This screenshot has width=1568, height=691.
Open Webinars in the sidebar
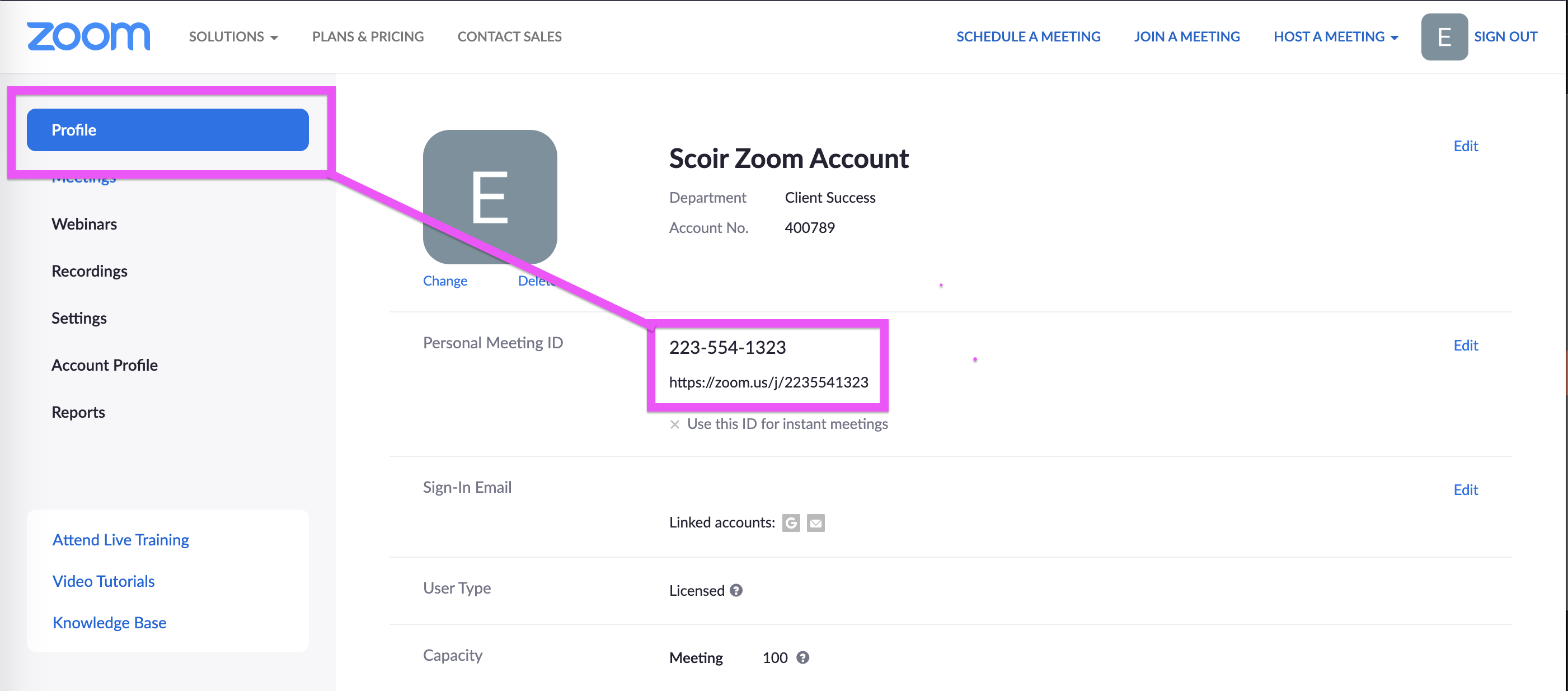coord(84,223)
